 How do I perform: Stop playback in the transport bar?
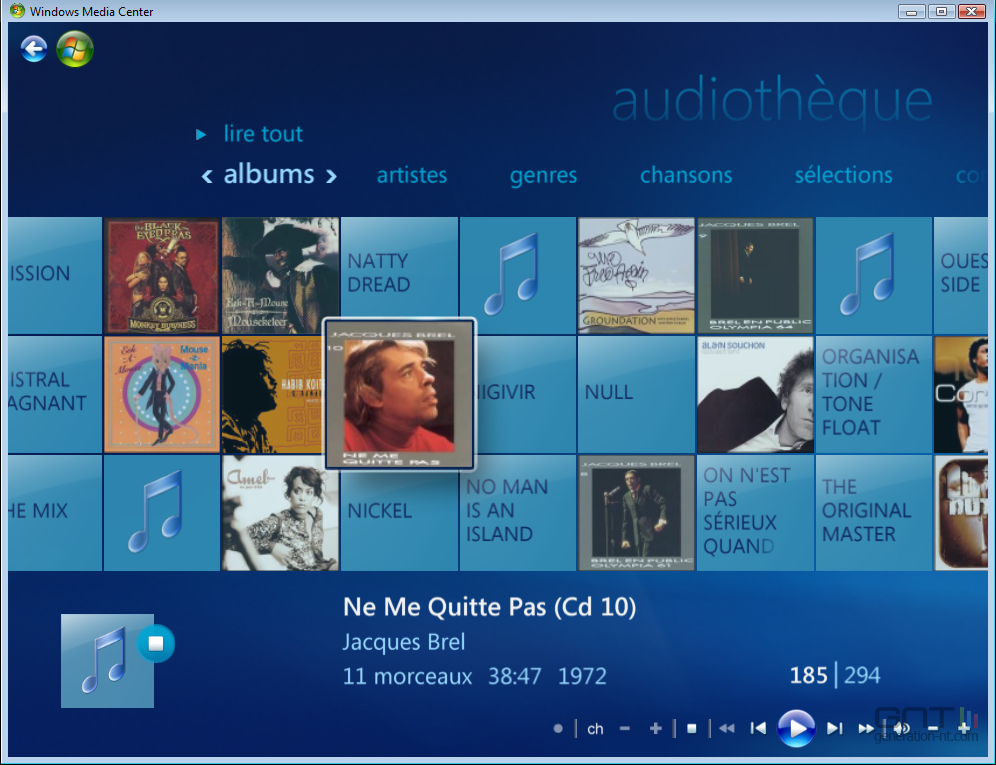pos(692,729)
